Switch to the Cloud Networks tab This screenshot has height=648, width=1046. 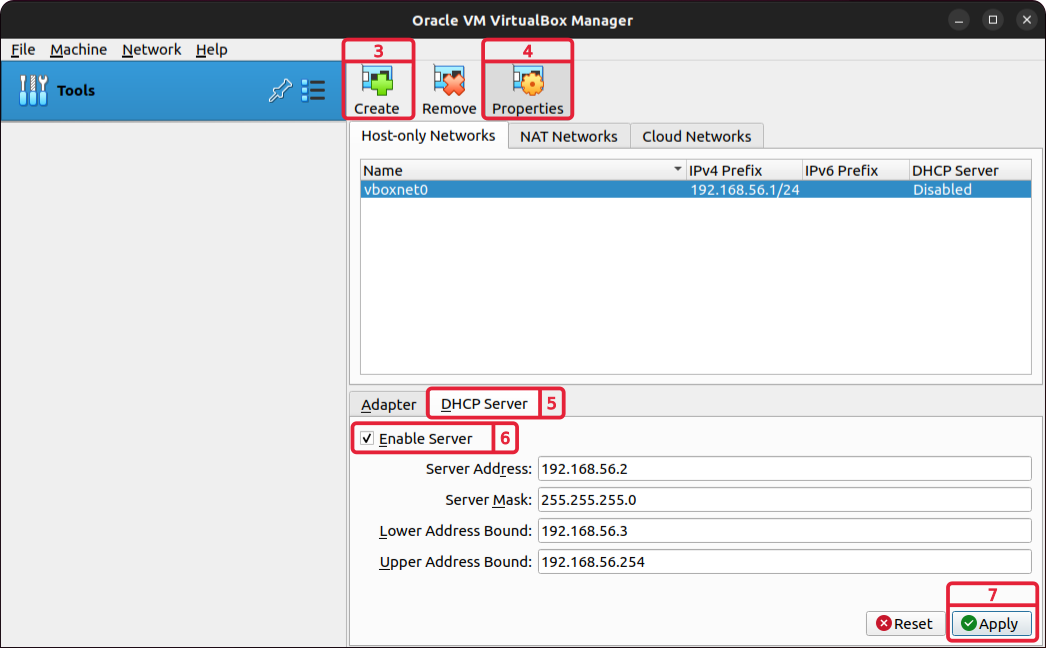click(x=696, y=136)
